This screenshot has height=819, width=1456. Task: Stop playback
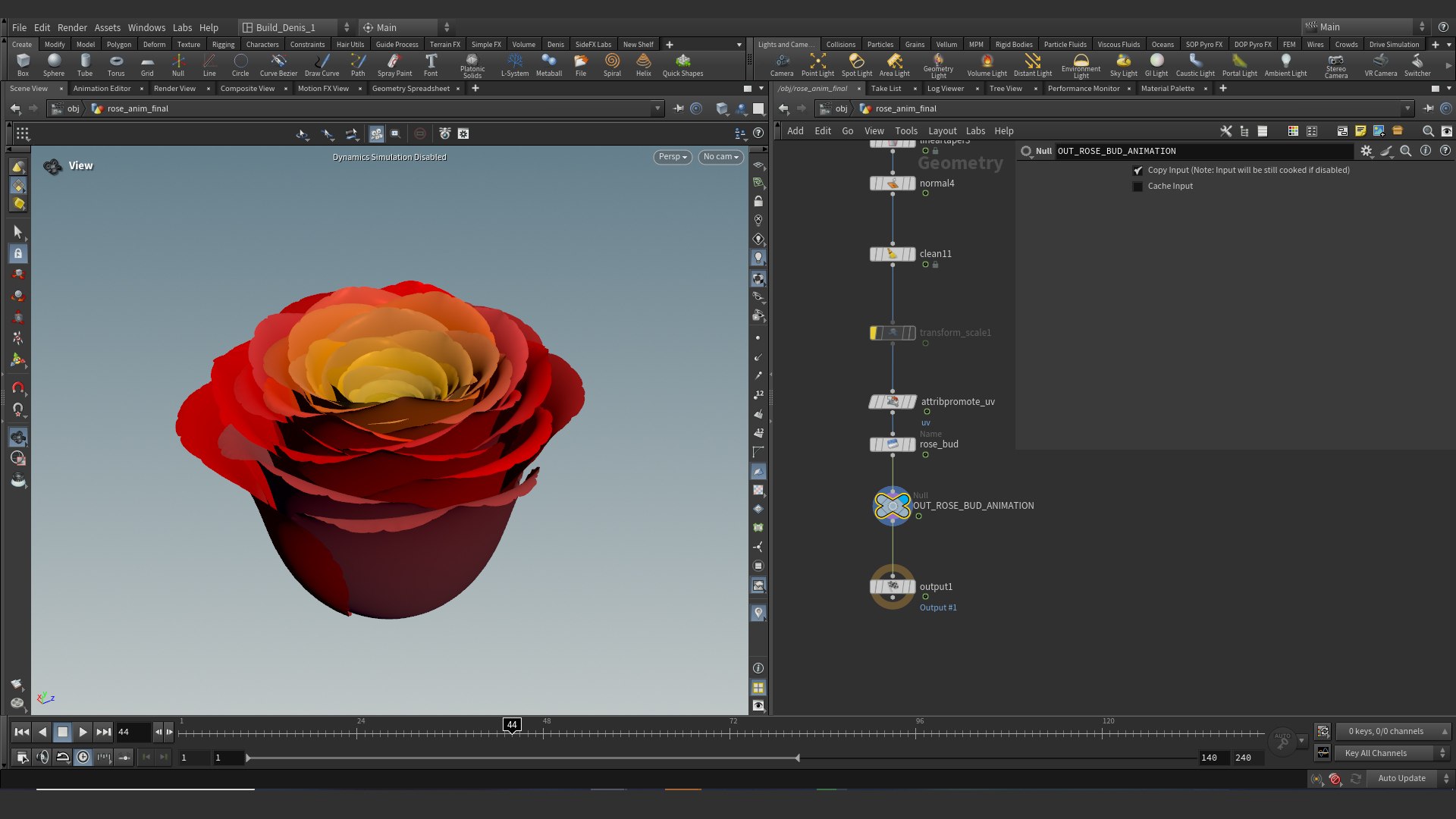(x=63, y=732)
